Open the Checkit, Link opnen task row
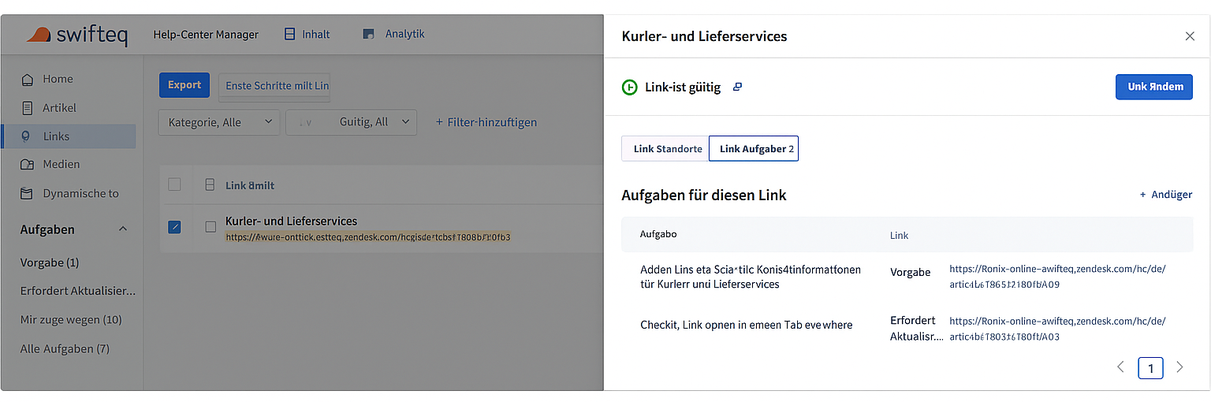The image size is (1211, 402). 906,329
